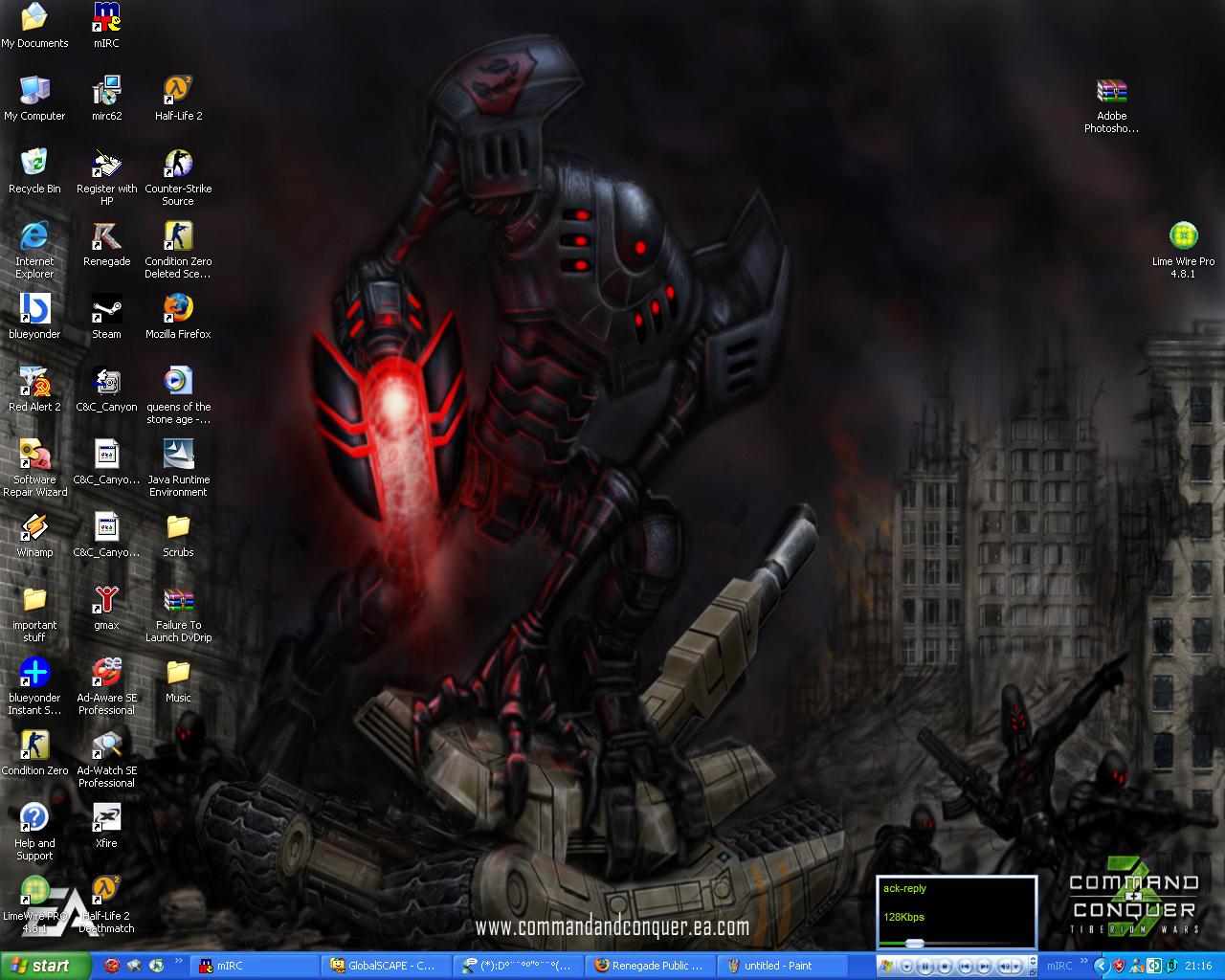Select the Counter-Strike Source shortcut
The height and width of the screenshot is (980, 1225).
[x=178, y=165]
